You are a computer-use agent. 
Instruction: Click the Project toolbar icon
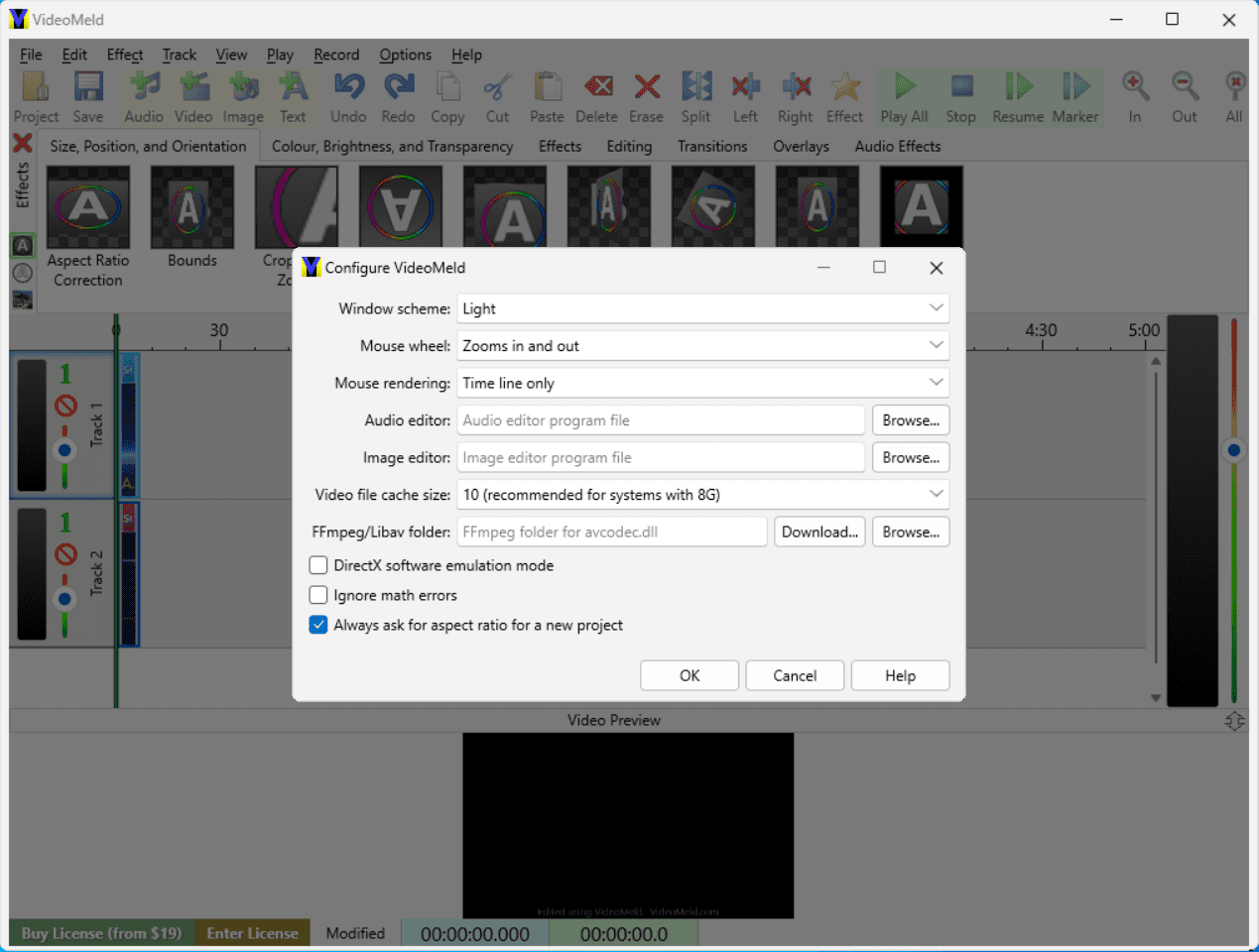(x=36, y=97)
